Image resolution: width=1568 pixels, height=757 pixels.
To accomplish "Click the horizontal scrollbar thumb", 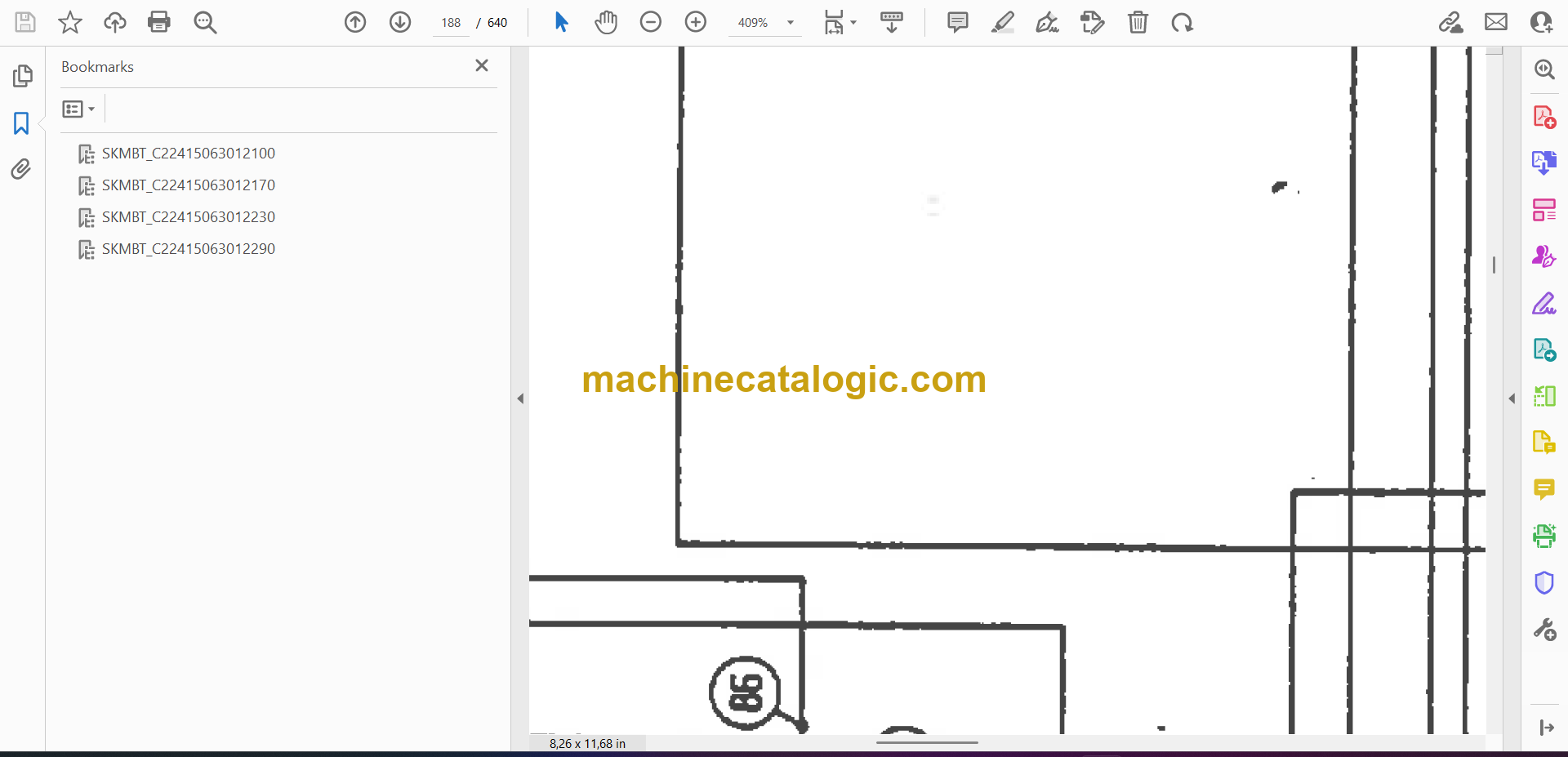I will (927, 742).
